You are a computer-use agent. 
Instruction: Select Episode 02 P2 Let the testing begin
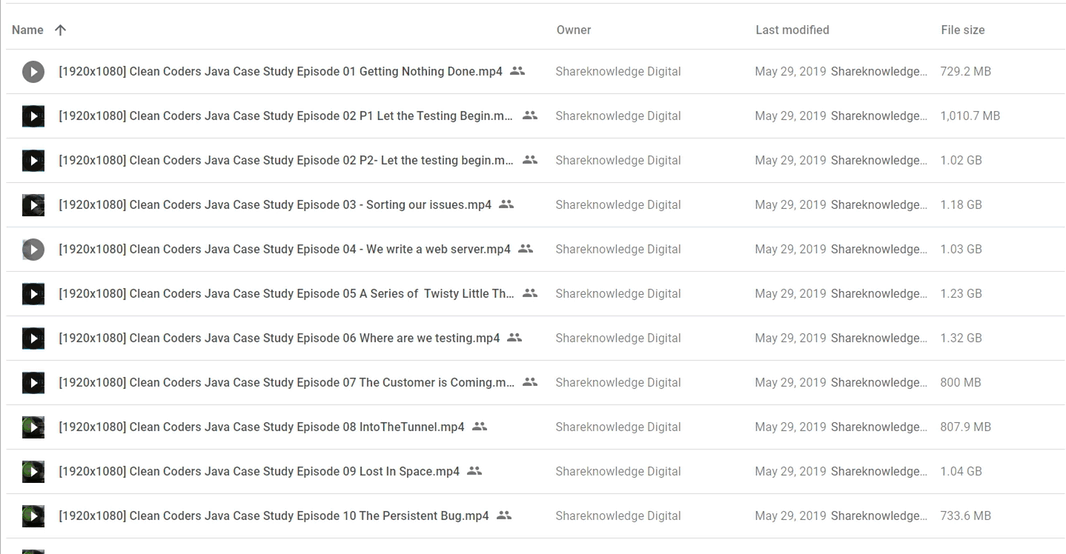pyautogui.click(x=534, y=160)
